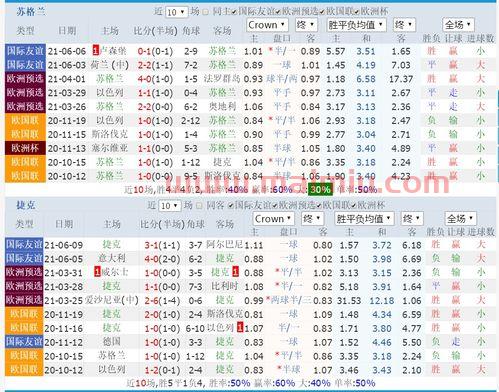Open 全场 dropdown in 捷克 section
Viewport: 499px width, 392px height.
pyautogui.click(x=460, y=219)
